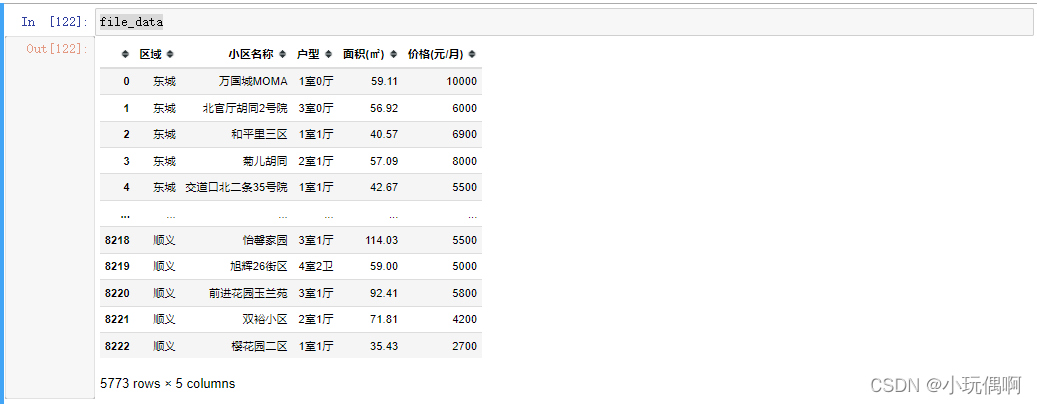1037x404 pixels.
Task: Click row index 8219
Action: 117,266
